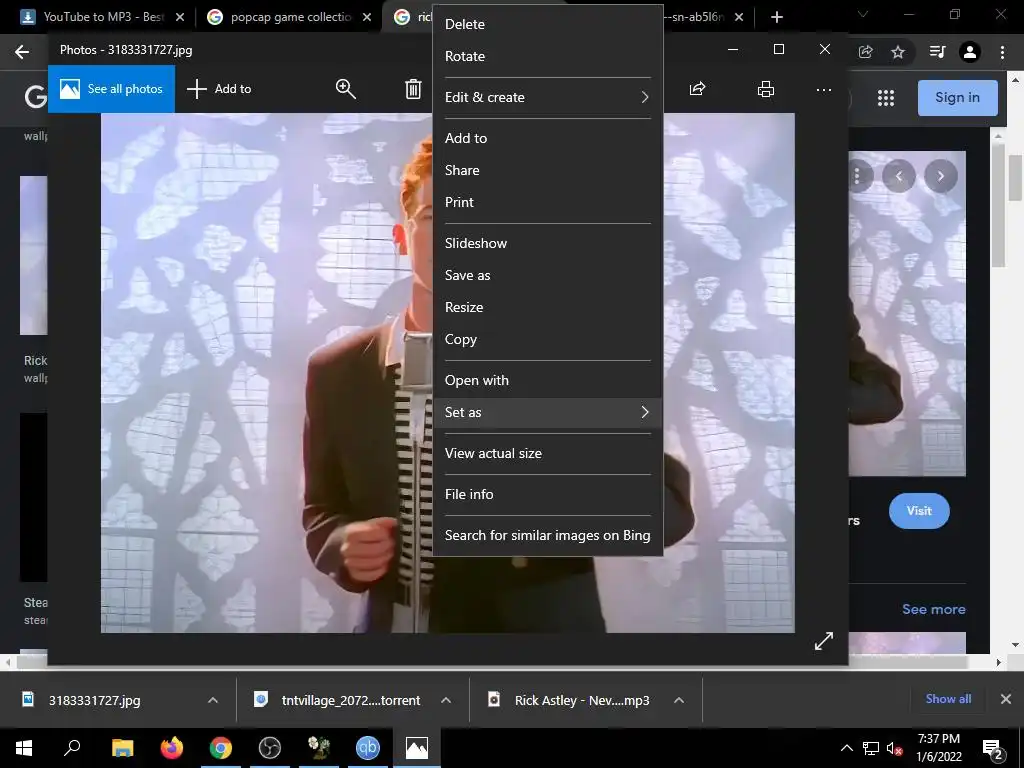The height and width of the screenshot is (768, 1024).
Task: Open OBS Studio from the taskbar
Action: point(270,748)
